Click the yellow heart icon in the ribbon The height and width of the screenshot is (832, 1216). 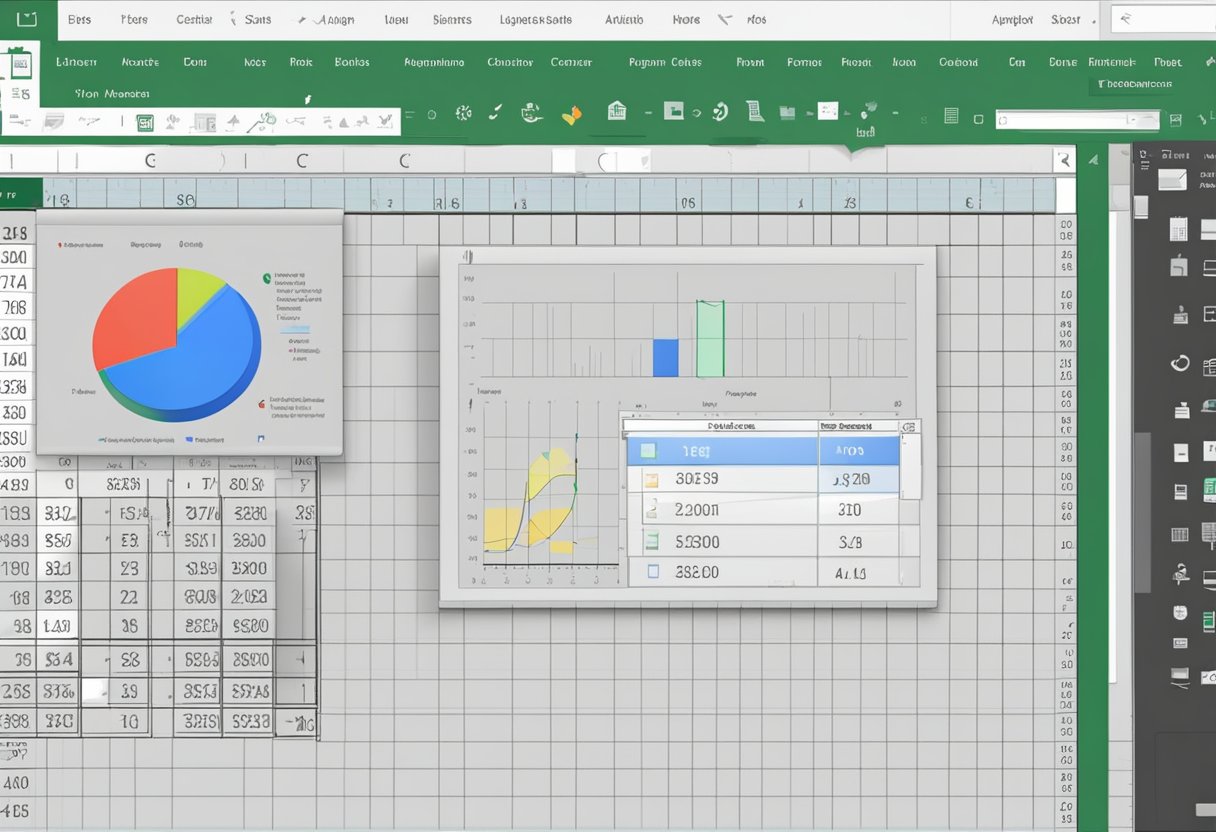click(x=571, y=115)
